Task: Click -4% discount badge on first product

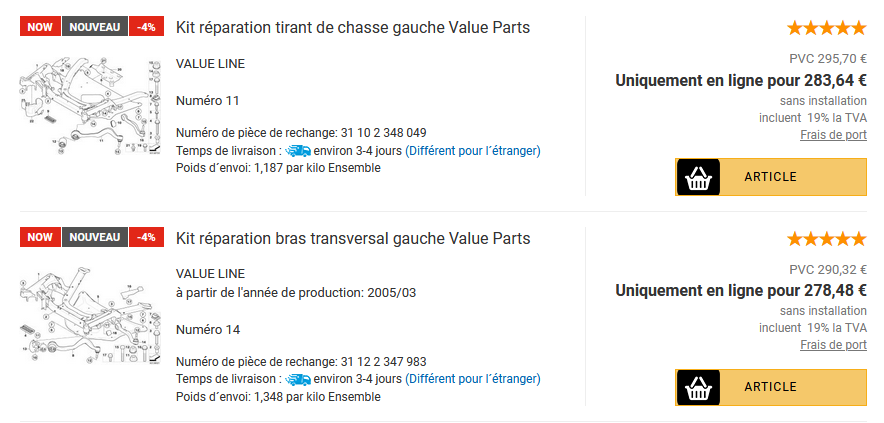Action: tap(147, 27)
